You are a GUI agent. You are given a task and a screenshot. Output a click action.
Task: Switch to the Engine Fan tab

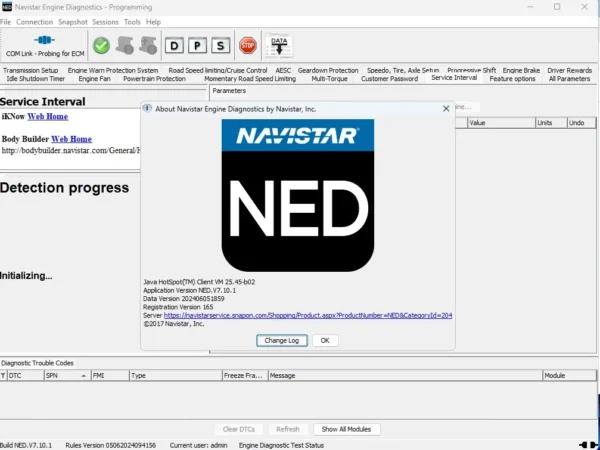(x=95, y=79)
